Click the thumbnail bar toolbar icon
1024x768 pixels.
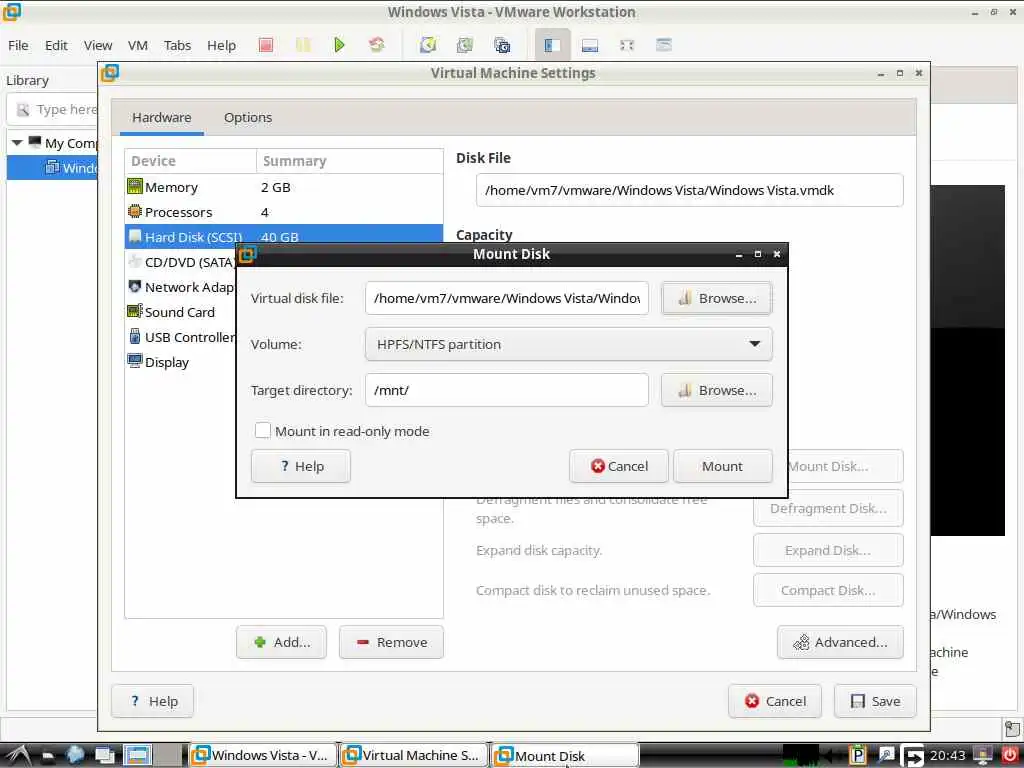pos(590,45)
